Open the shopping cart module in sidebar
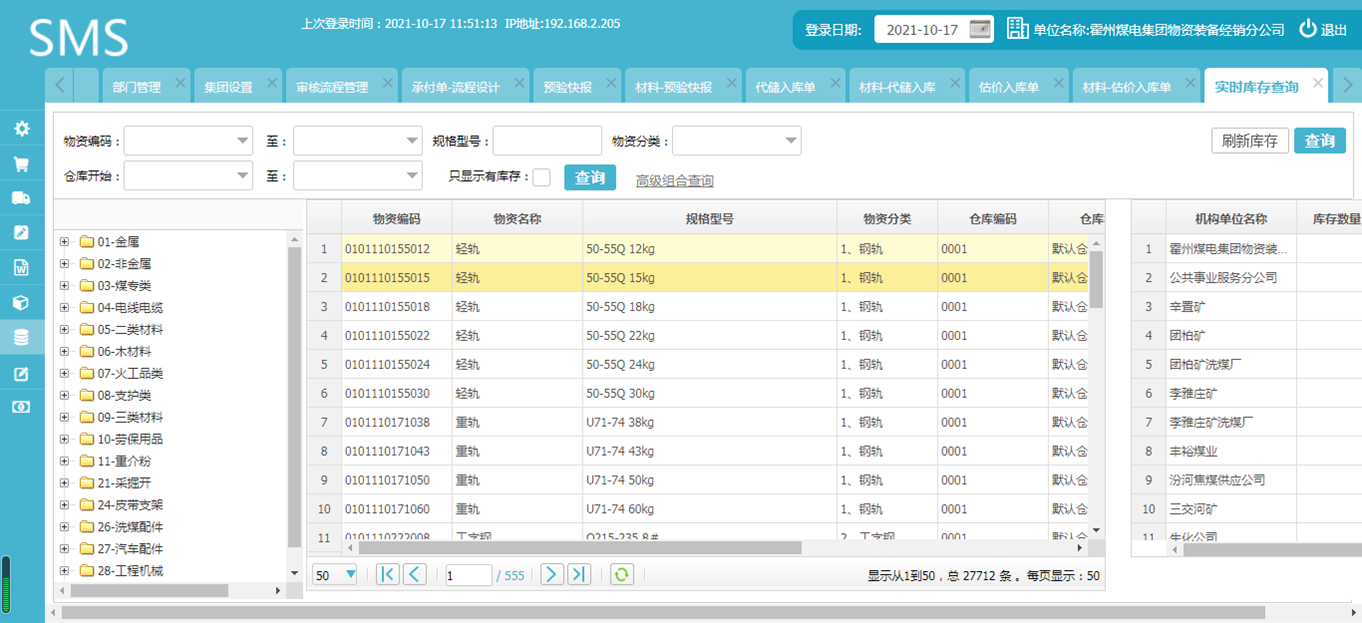 pos(21,164)
